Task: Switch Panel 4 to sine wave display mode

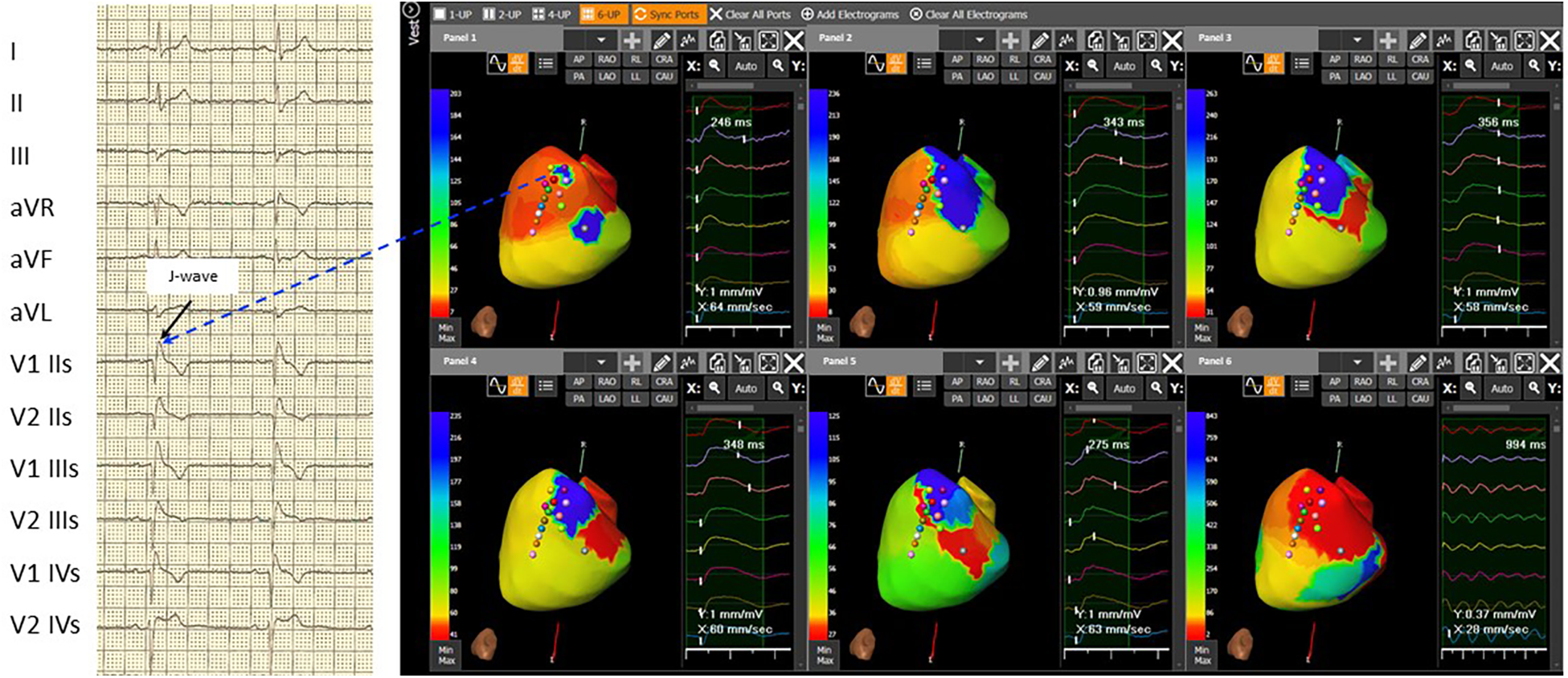Action: click(x=497, y=387)
